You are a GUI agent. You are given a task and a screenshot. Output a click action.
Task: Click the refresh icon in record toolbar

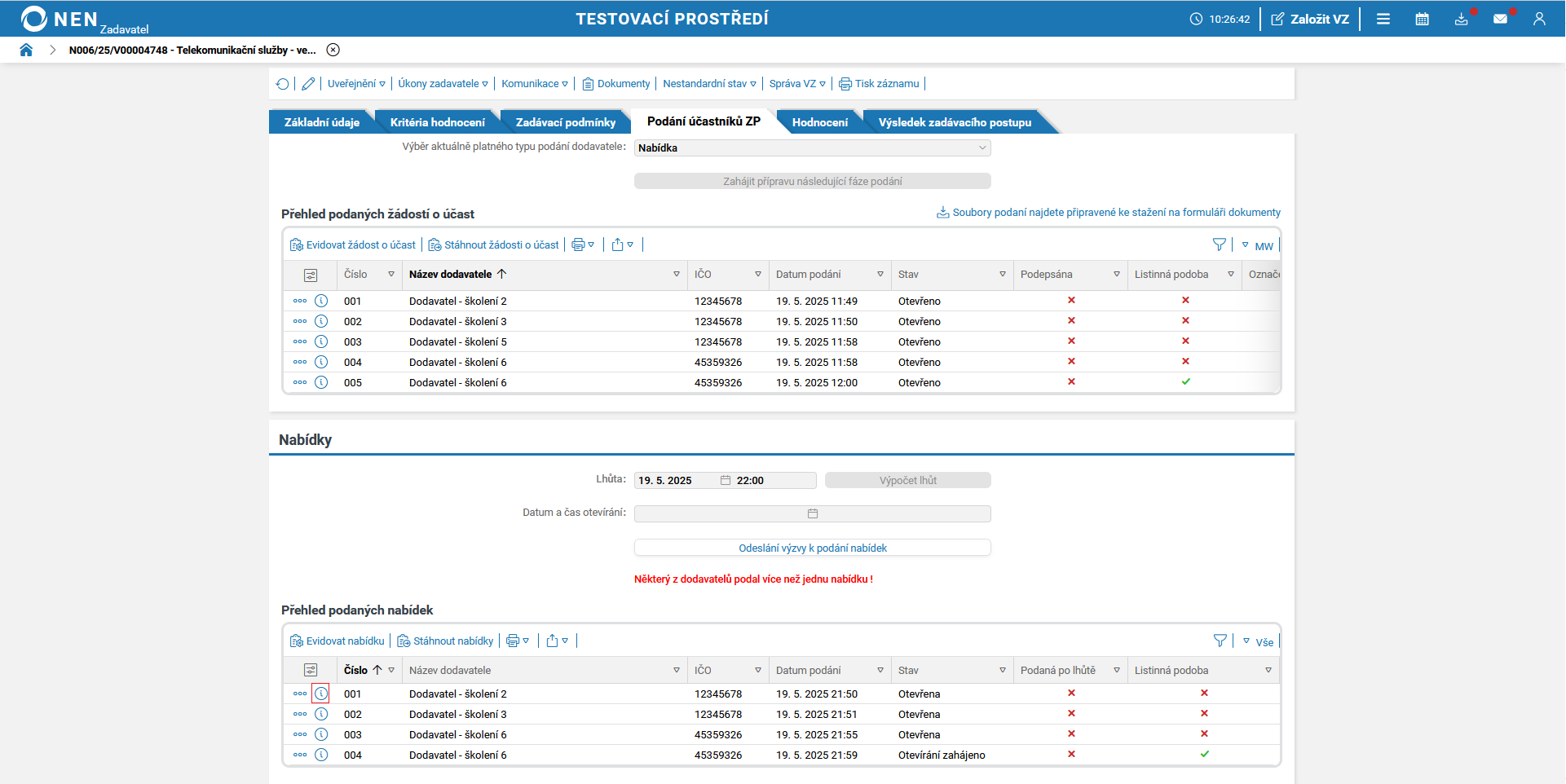pyautogui.click(x=282, y=84)
